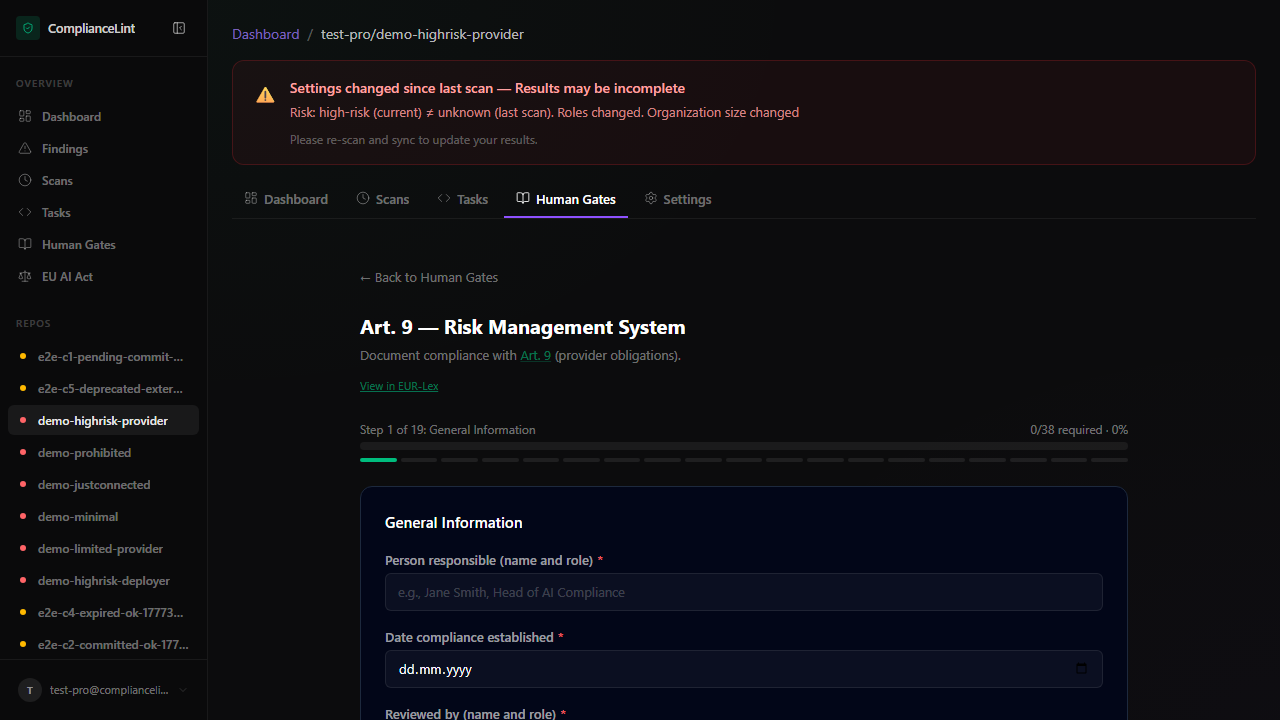Click the ComplianceLint shield logo icon

coord(28,28)
